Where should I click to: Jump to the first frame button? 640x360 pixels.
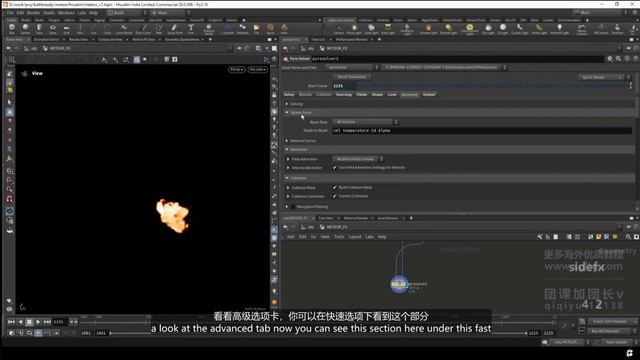click(11, 322)
